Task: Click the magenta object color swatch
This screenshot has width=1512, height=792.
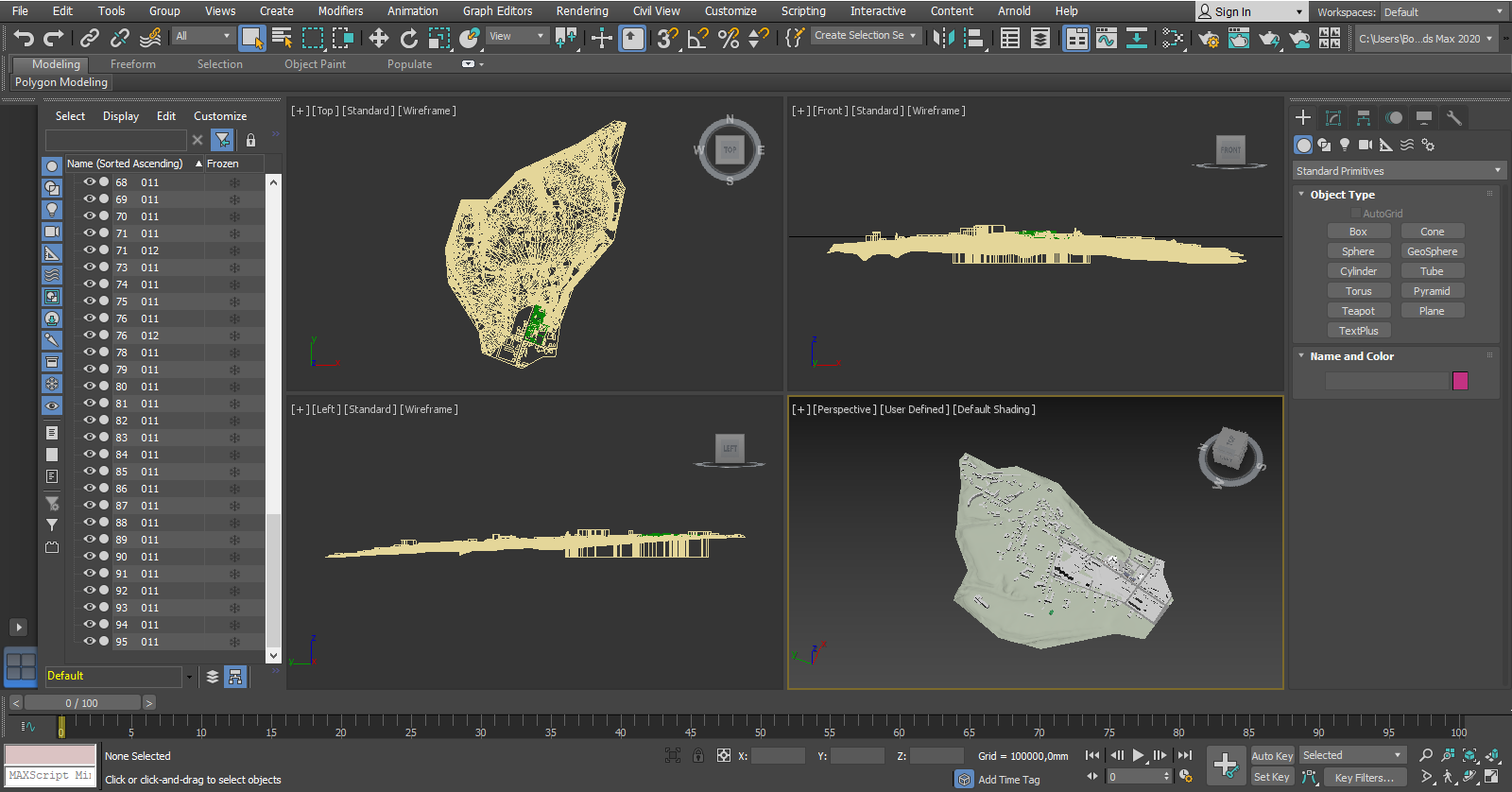Action: [x=1460, y=381]
